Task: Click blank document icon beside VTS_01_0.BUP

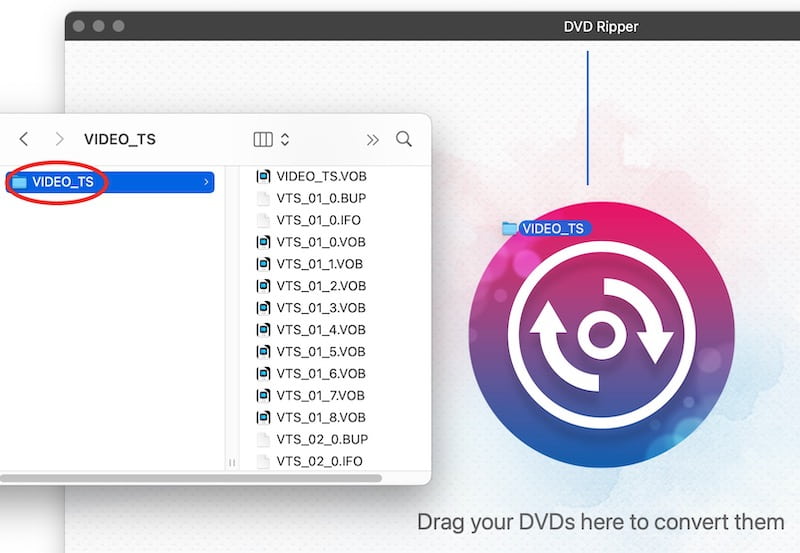Action: [263, 198]
